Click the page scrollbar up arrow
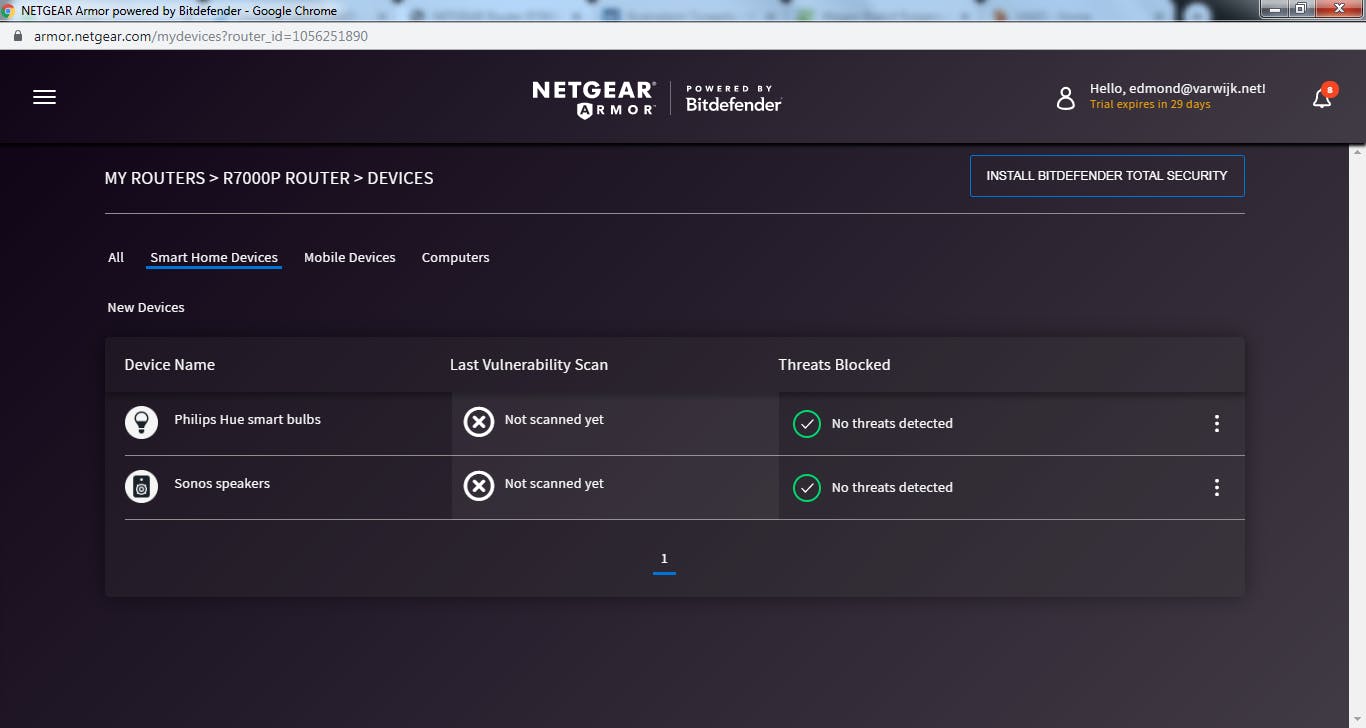The height and width of the screenshot is (728, 1366). click(1357, 154)
